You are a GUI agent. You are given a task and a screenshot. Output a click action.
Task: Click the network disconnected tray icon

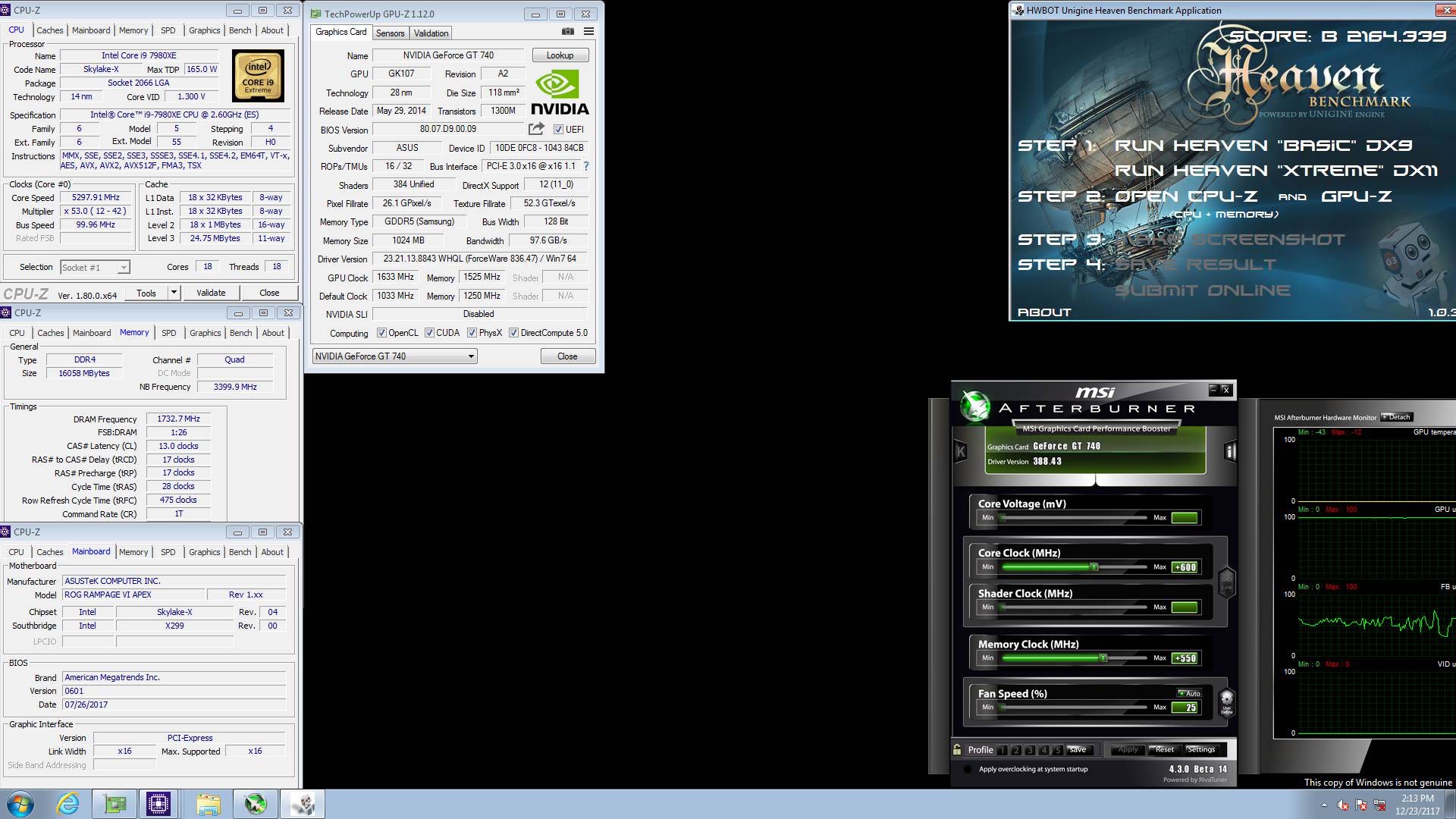(x=1379, y=805)
